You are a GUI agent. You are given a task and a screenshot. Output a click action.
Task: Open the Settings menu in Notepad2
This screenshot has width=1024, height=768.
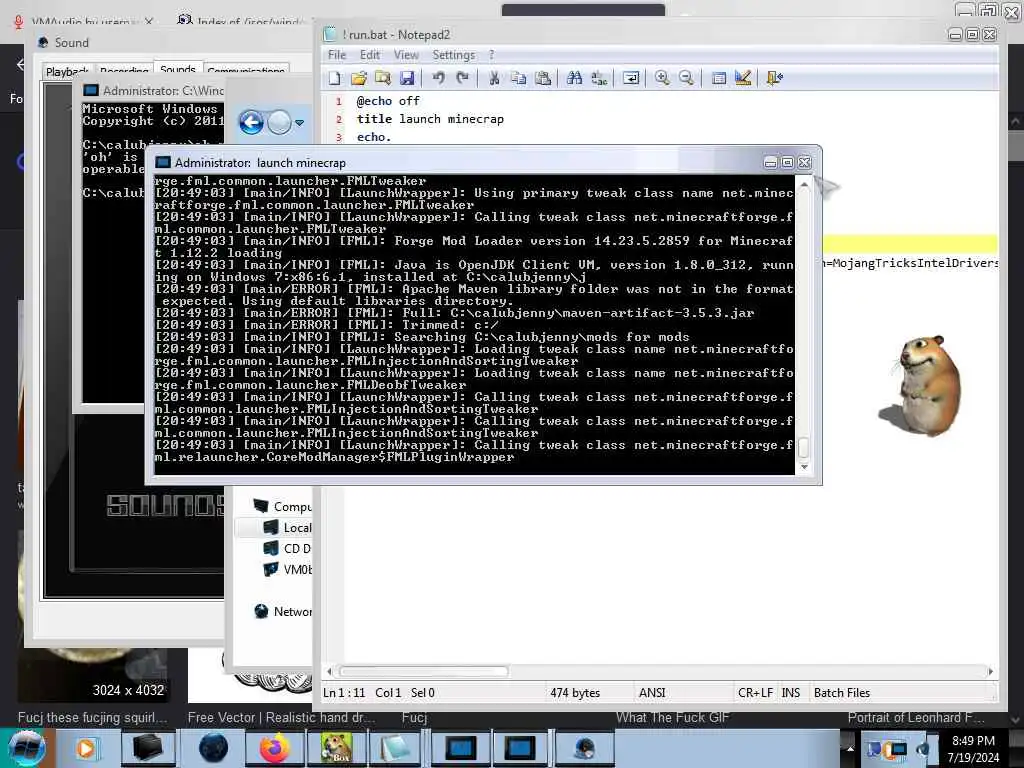(x=454, y=55)
